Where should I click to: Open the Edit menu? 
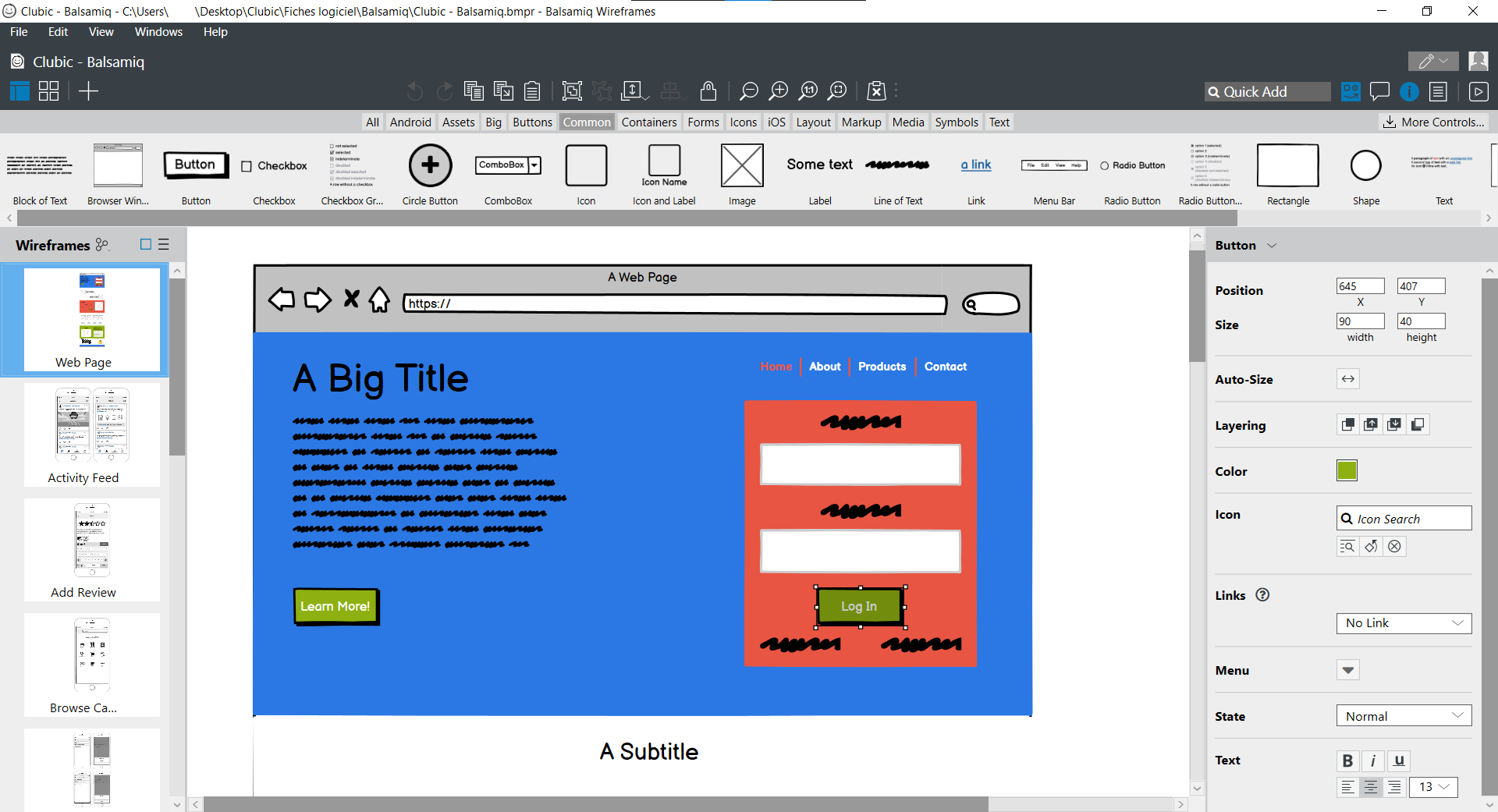58,32
